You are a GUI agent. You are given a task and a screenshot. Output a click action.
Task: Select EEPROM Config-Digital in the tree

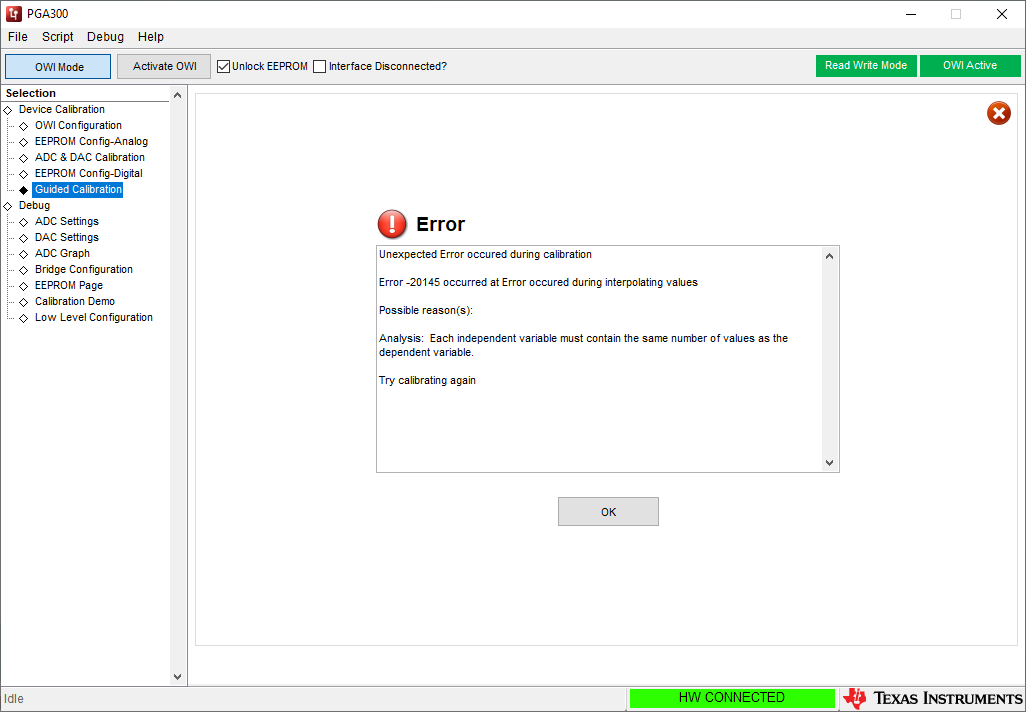coord(88,173)
